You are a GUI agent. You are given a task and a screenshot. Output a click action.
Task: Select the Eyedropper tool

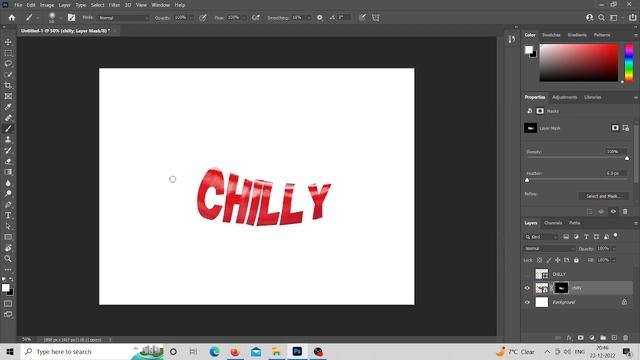(x=8, y=107)
